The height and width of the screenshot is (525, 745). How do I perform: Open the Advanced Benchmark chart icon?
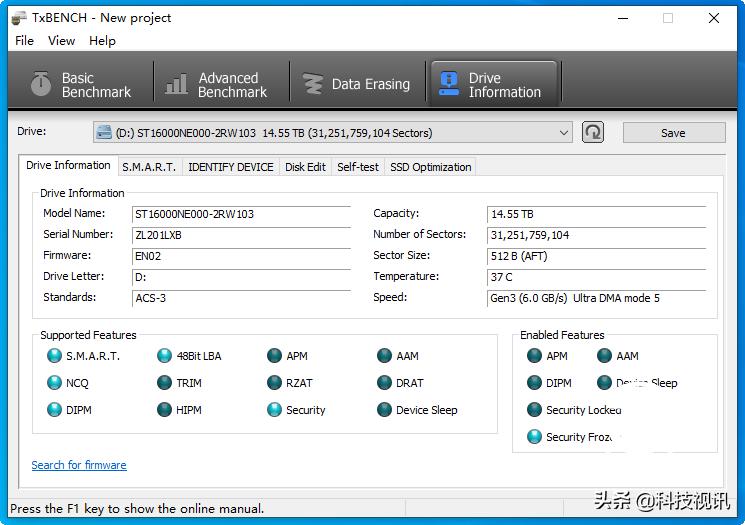[177, 85]
